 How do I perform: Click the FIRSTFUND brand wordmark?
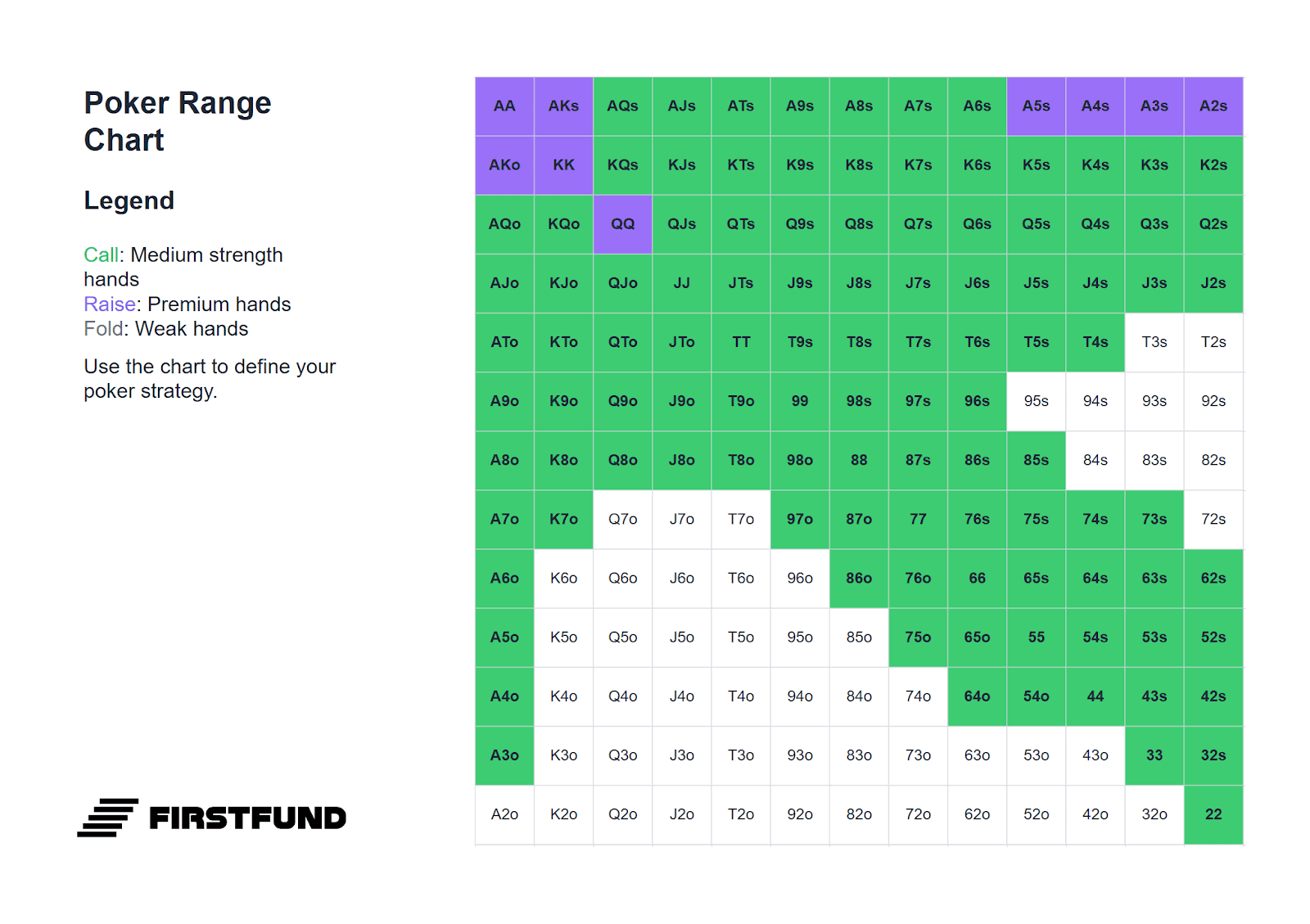point(248,818)
